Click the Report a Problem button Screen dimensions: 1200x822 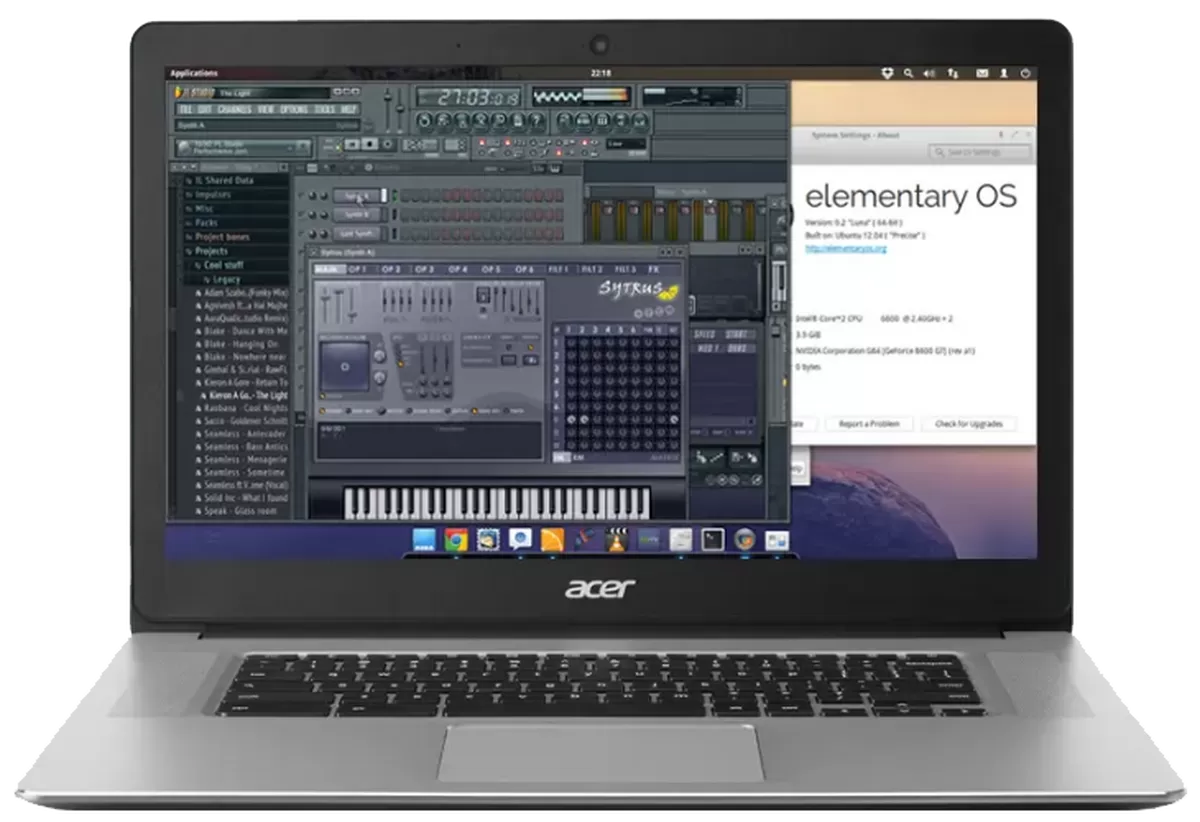(869, 424)
